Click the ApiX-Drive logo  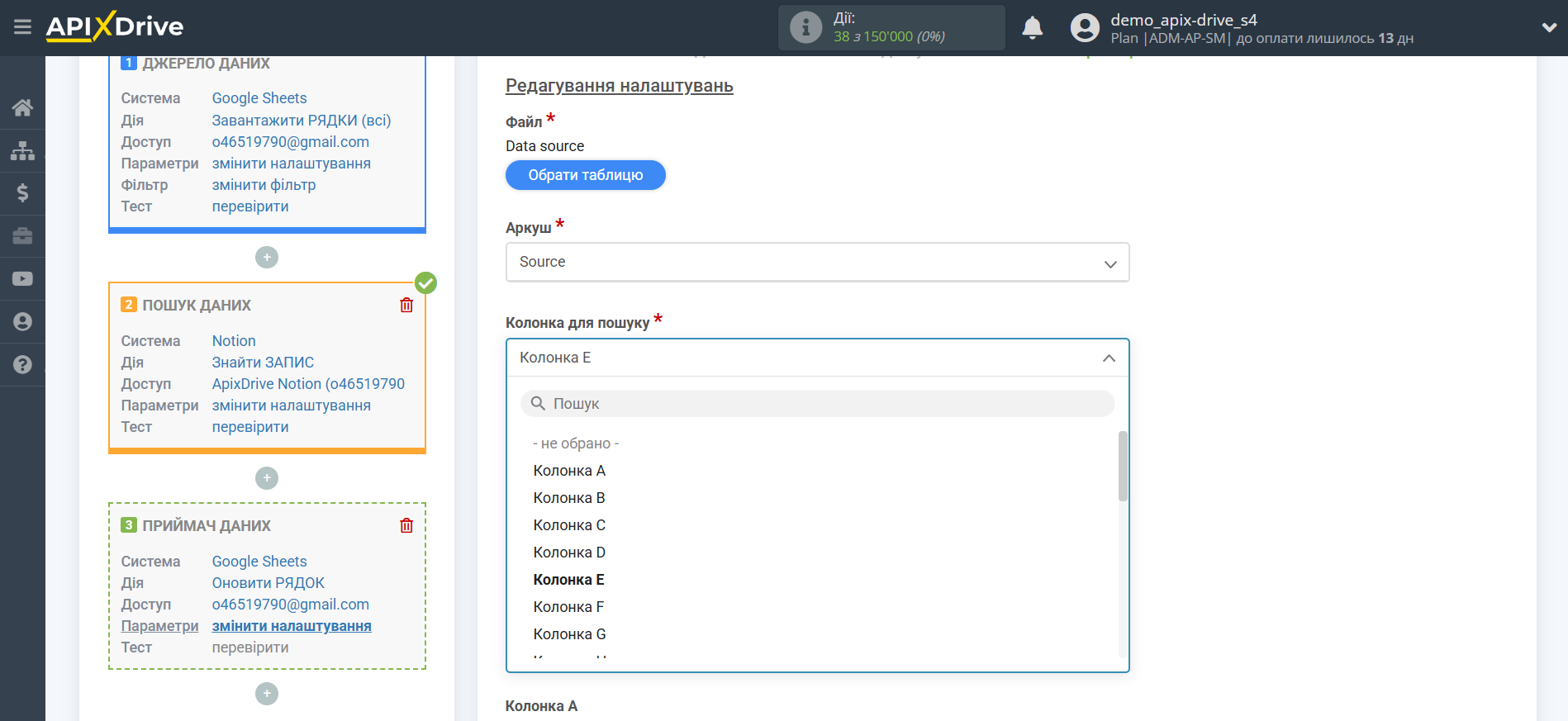coord(115,26)
